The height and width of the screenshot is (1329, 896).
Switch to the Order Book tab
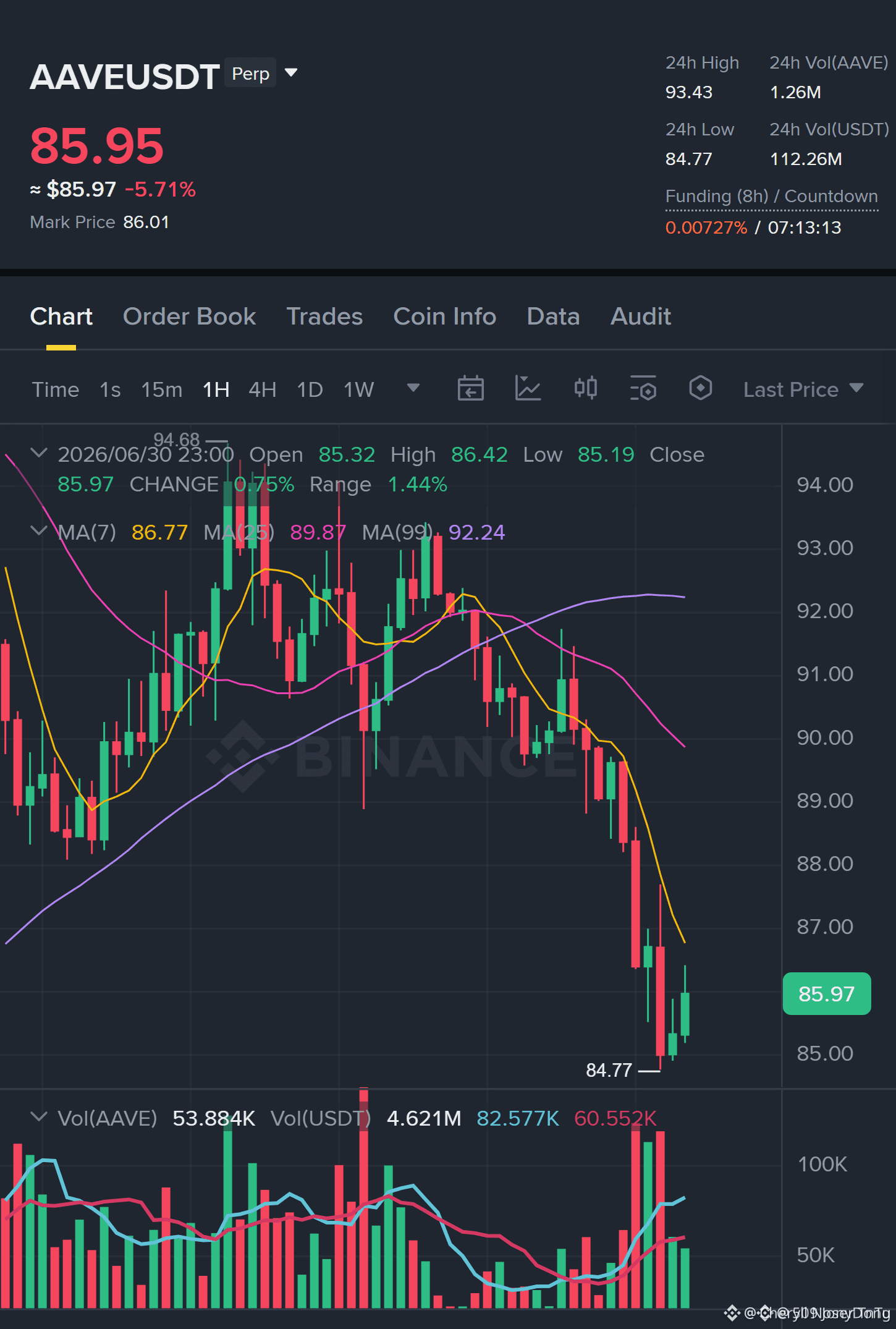189,316
